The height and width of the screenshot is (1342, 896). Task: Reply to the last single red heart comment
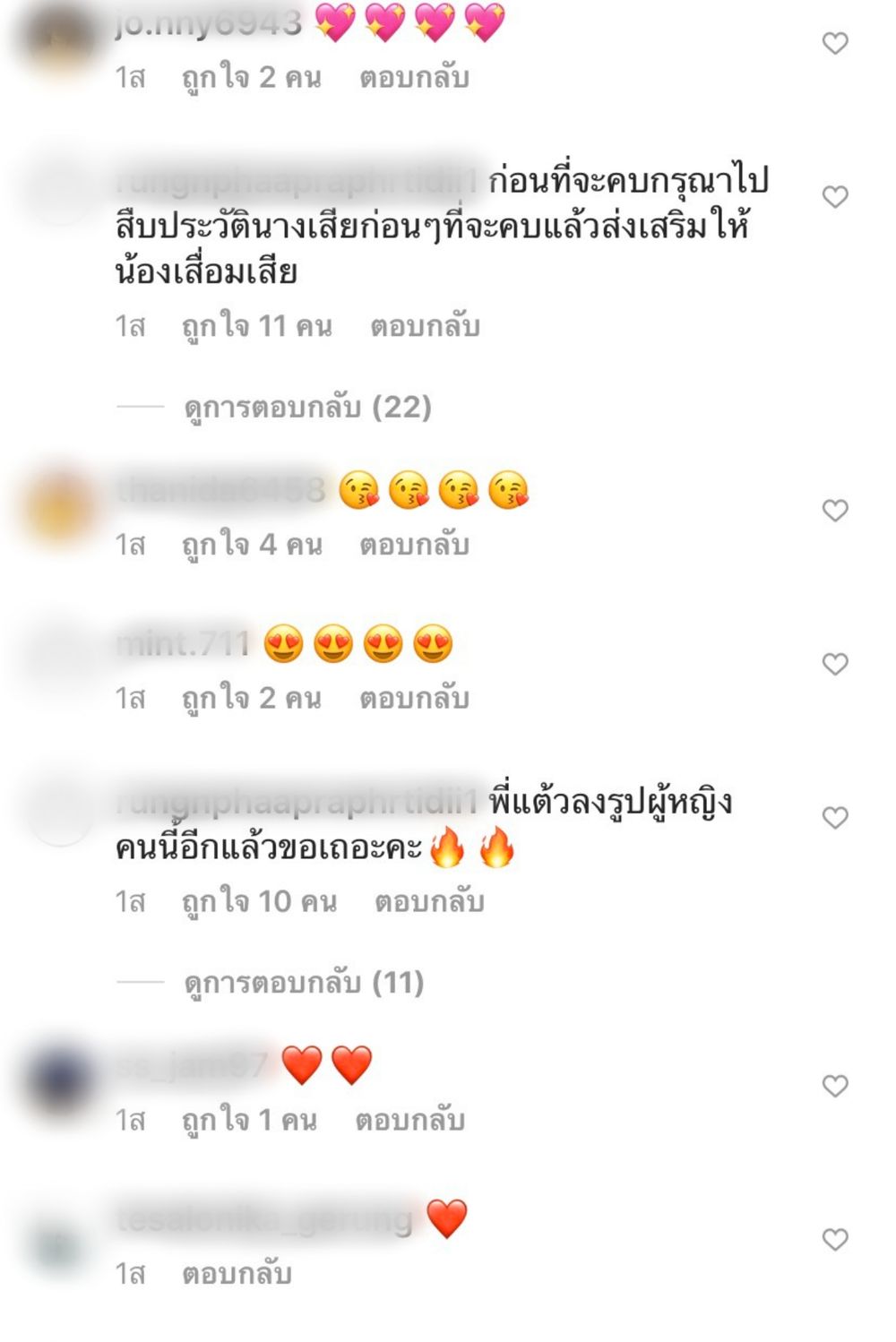237,1274
